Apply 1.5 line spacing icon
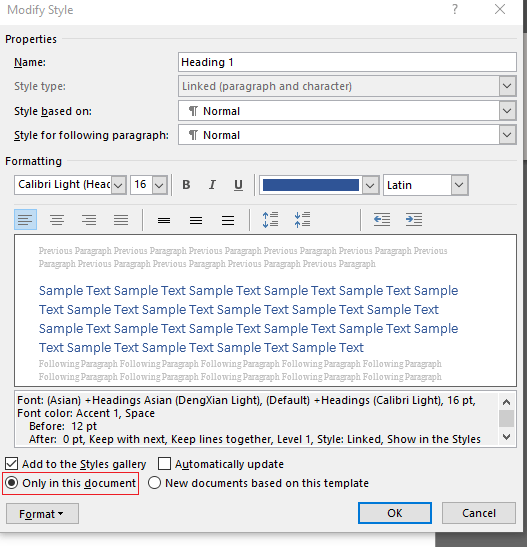The width and height of the screenshot is (527, 547). point(196,220)
